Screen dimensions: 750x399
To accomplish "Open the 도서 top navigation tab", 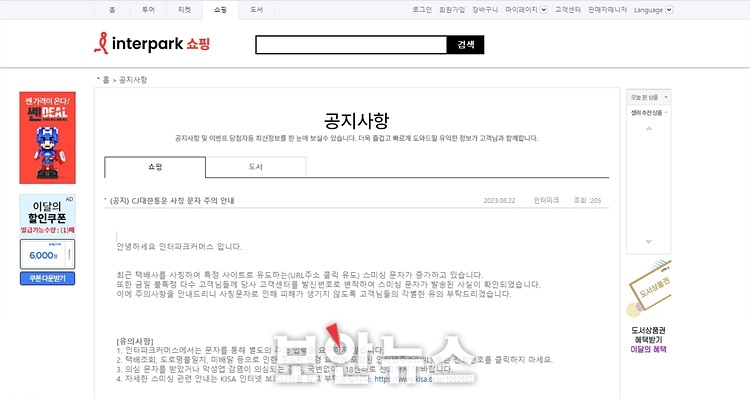I will [256, 10].
